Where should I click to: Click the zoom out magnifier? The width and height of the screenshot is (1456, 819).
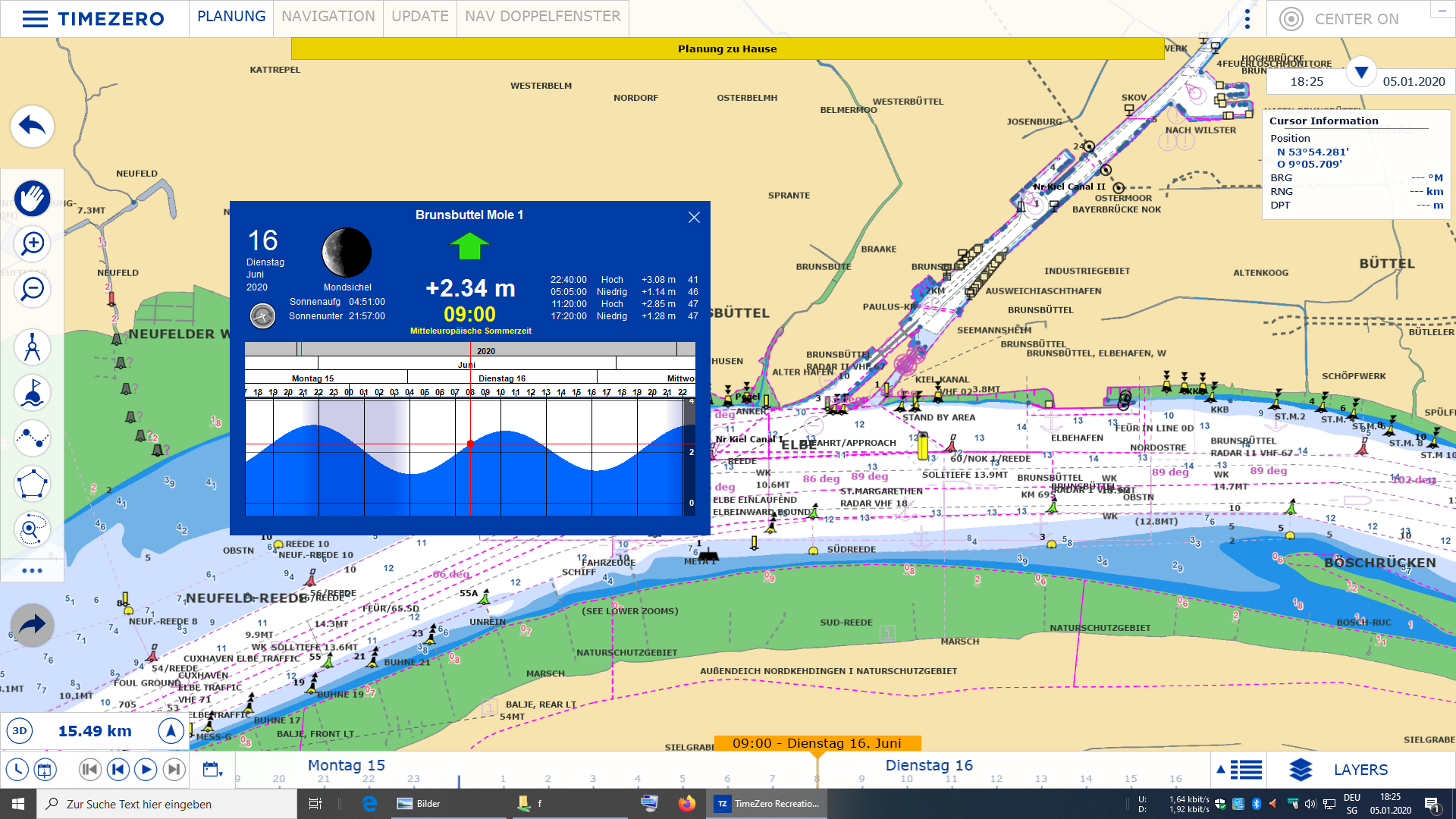32,289
